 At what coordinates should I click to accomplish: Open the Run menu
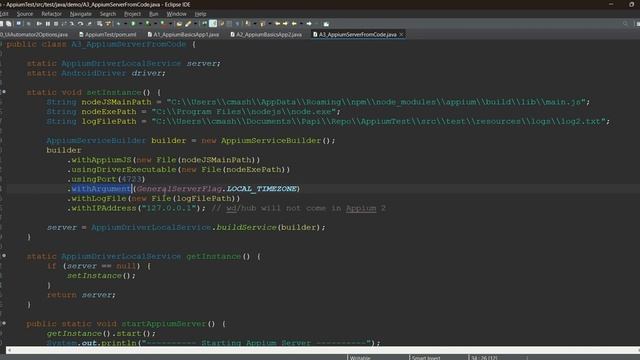point(153,14)
